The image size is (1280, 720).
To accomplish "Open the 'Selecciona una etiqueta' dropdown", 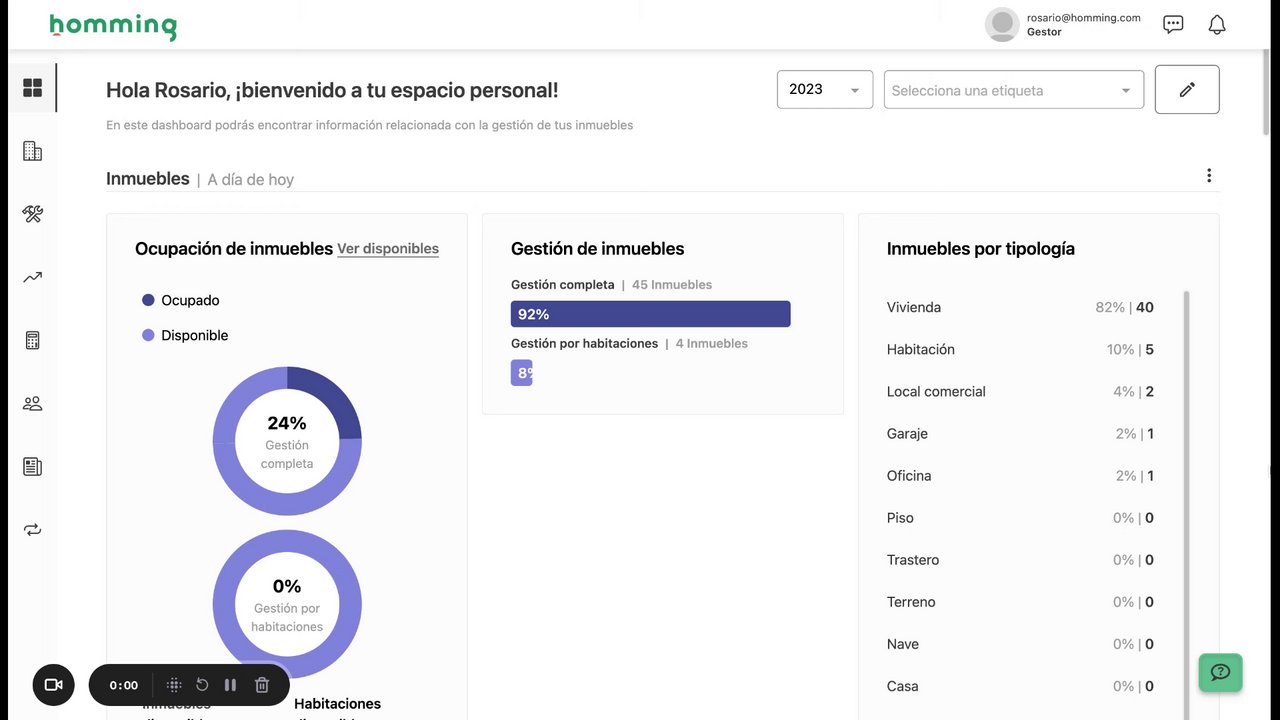I will click(x=1013, y=90).
